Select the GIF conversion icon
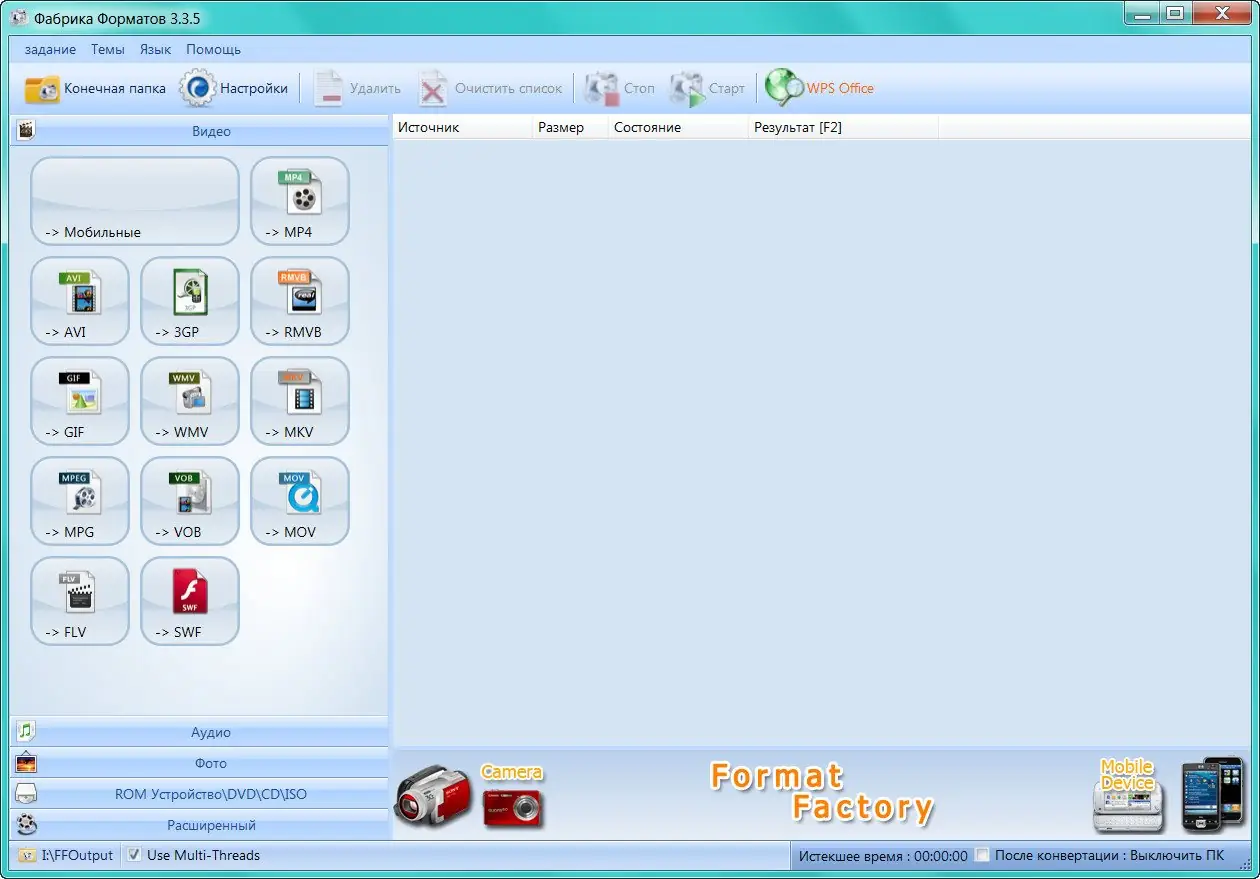This screenshot has height=879, width=1260. coord(80,401)
